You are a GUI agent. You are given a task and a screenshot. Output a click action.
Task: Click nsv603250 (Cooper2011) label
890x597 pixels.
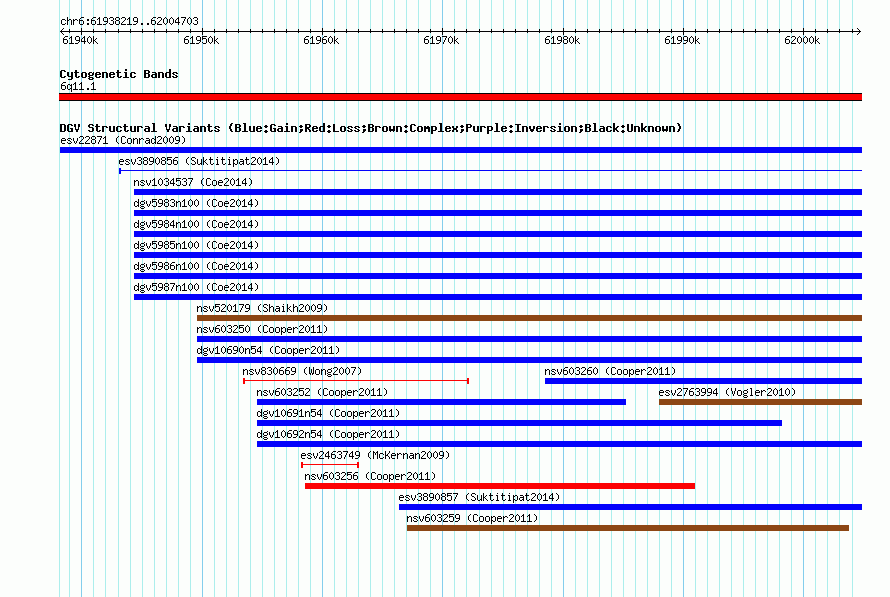[262, 329]
